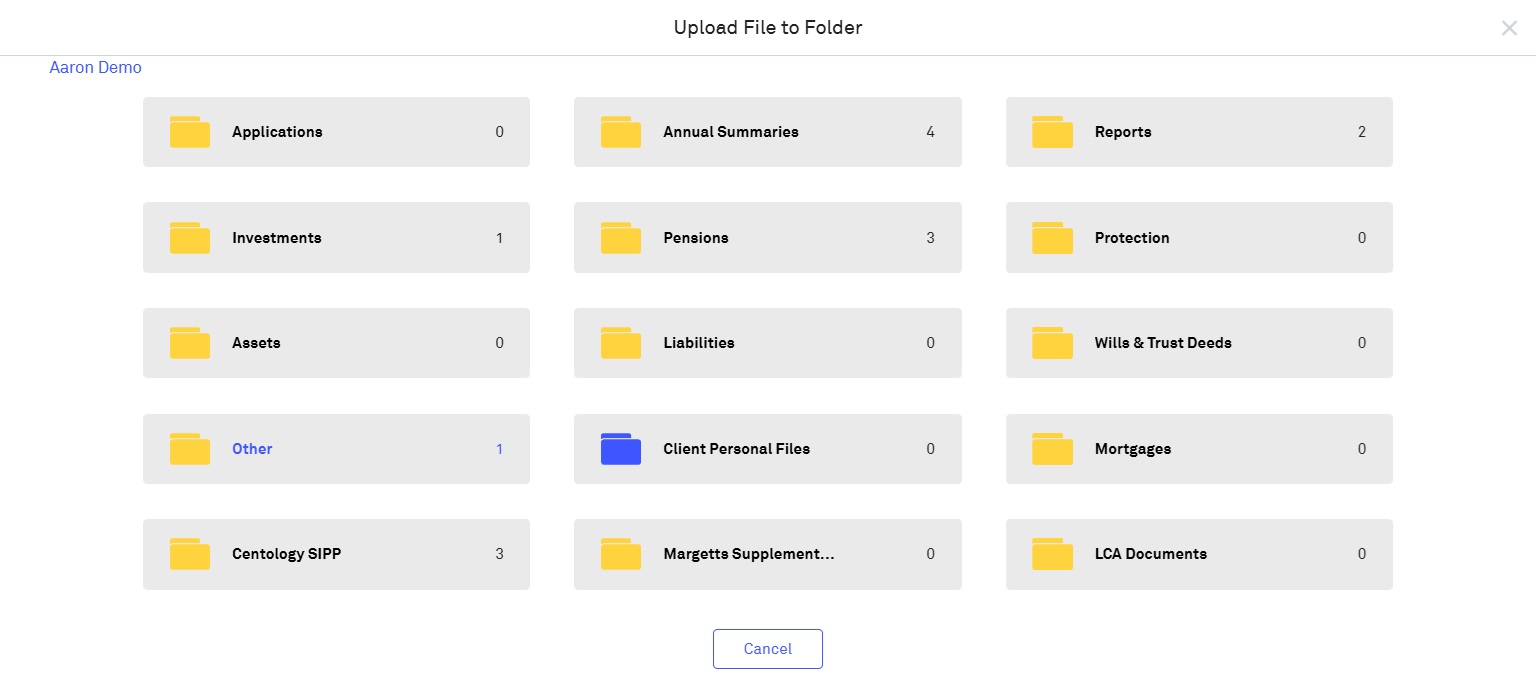Close the Upload File to Folder dialog
This screenshot has width=1536, height=691.
coord(1509,28)
